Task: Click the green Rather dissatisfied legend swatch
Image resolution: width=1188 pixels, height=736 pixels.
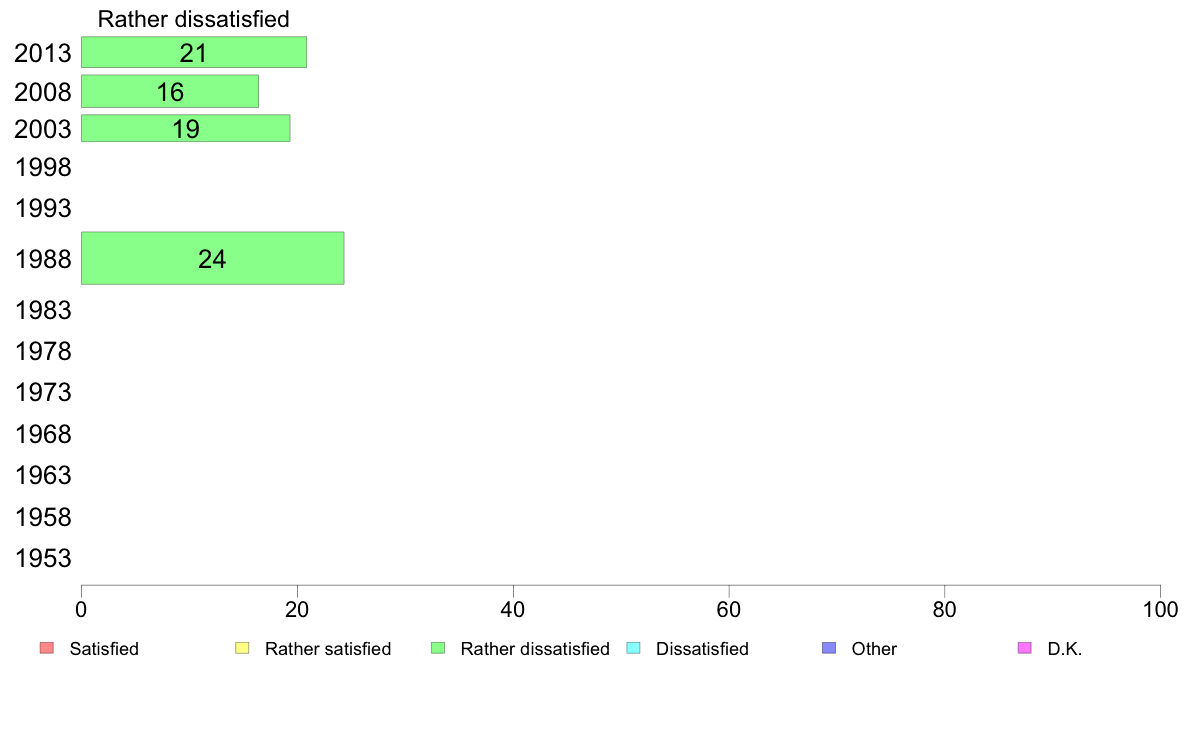Action: pyautogui.click(x=438, y=648)
